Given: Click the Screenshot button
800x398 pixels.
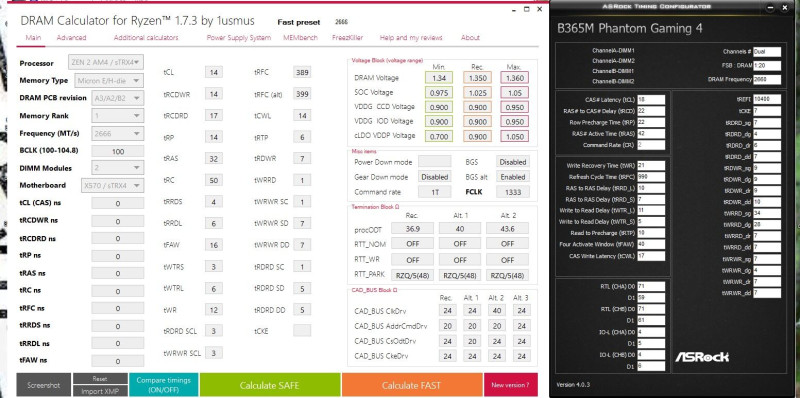Looking at the screenshot, I should 43,385.
